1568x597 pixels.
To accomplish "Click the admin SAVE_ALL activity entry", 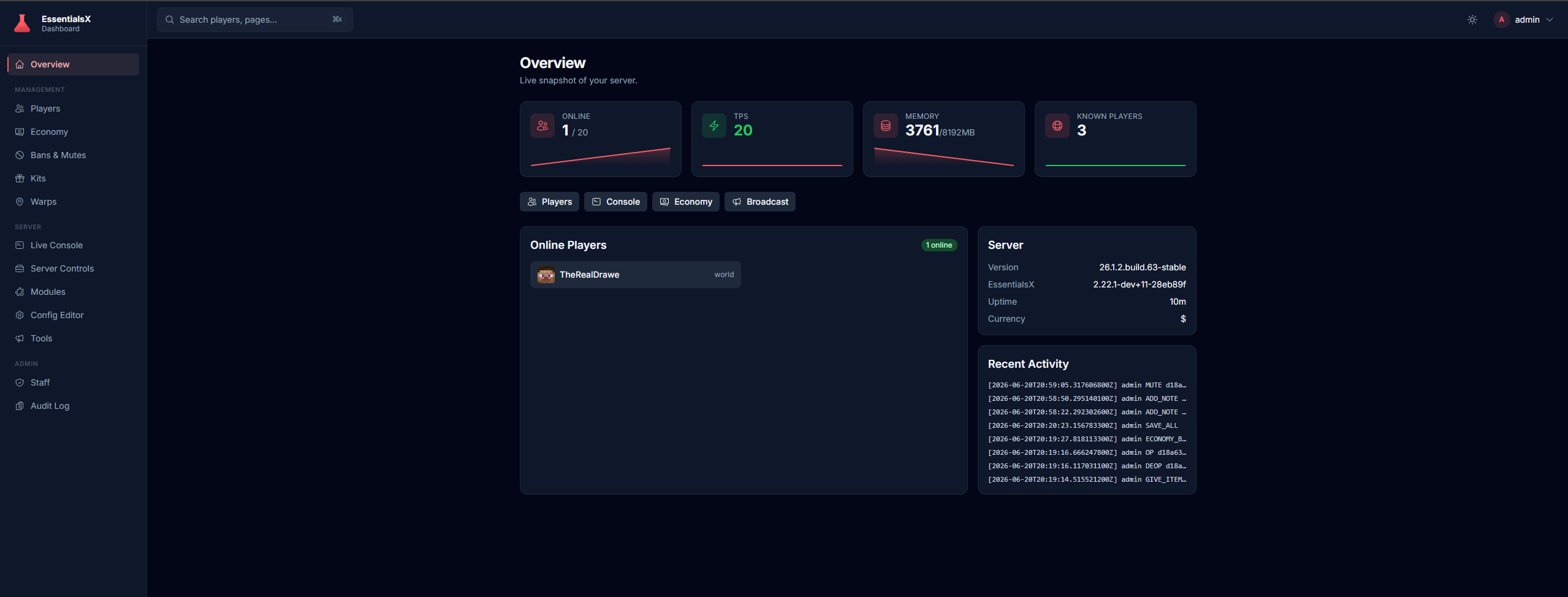I will [x=1083, y=425].
